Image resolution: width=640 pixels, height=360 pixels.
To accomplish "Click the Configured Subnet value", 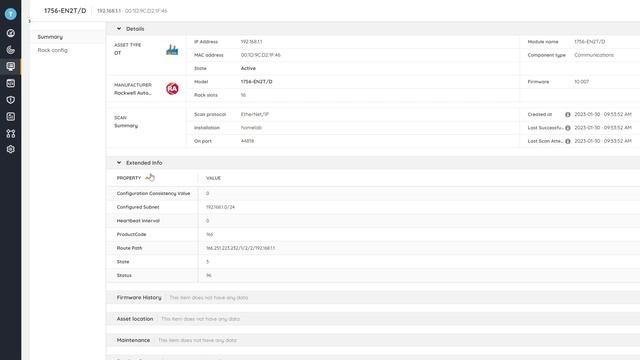I will pos(220,207).
